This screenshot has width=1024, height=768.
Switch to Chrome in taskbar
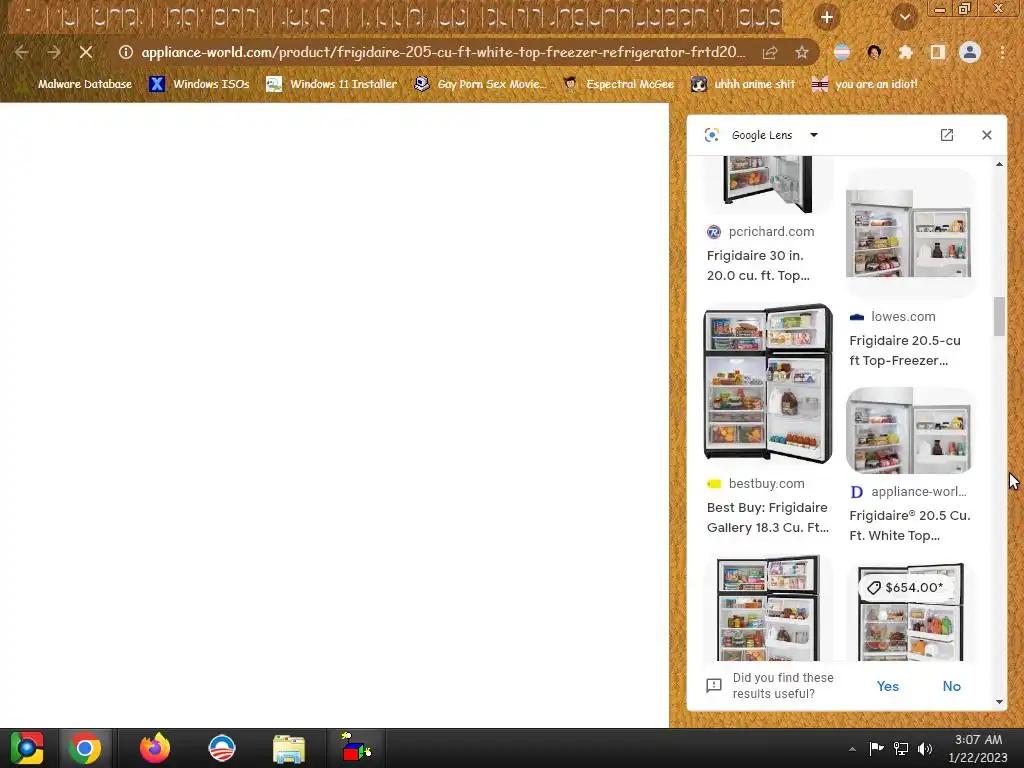pos(84,748)
